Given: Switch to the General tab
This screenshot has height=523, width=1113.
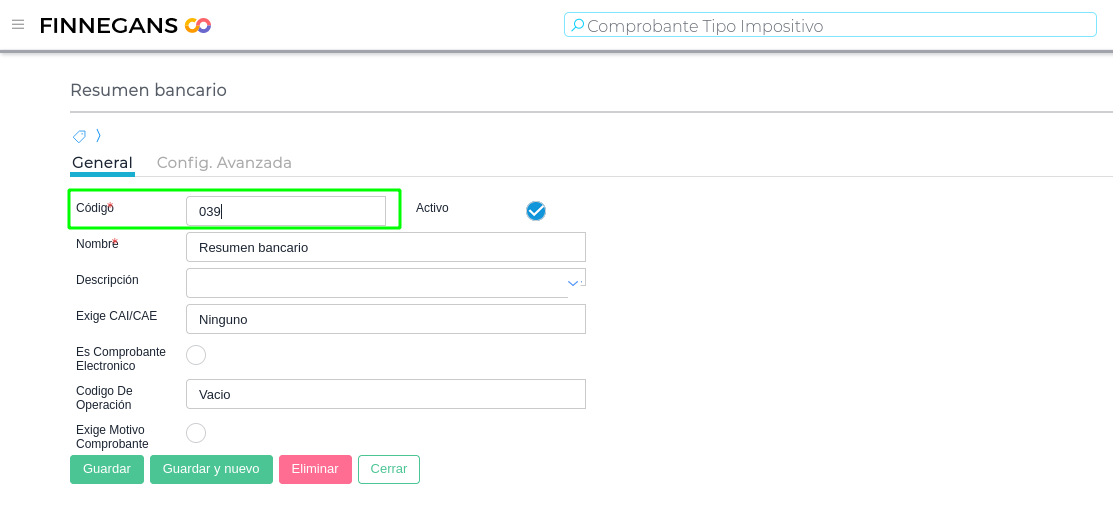Looking at the screenshot, I should [102, 163].
